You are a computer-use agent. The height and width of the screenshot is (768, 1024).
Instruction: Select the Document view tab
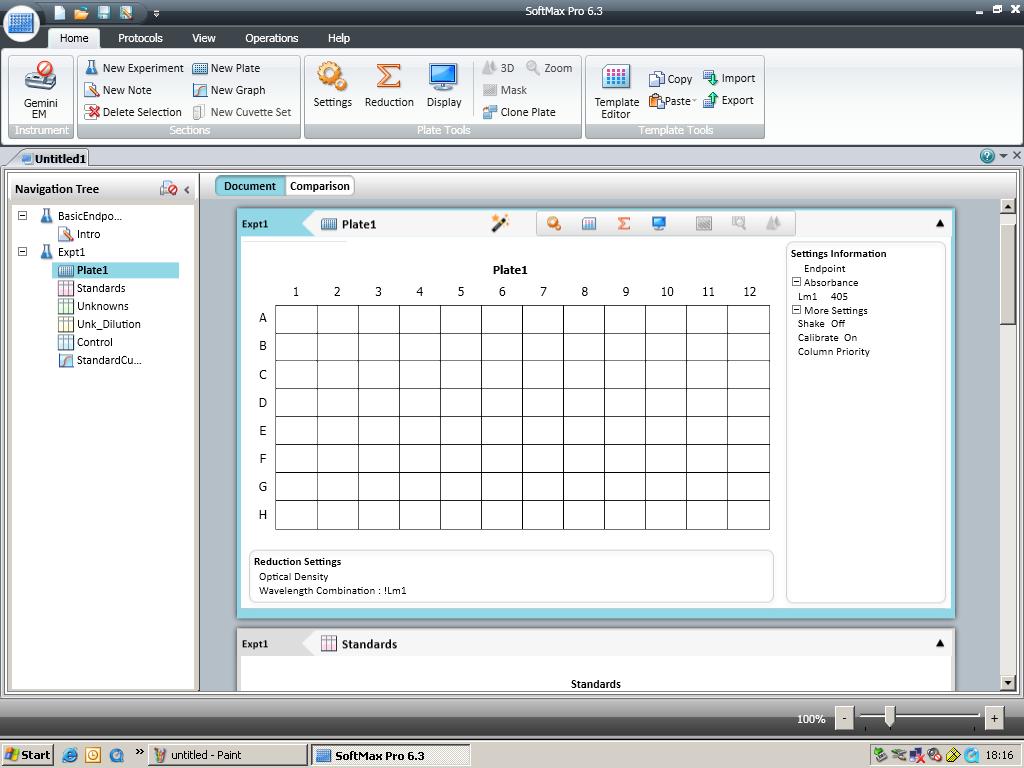coord(250,186)
